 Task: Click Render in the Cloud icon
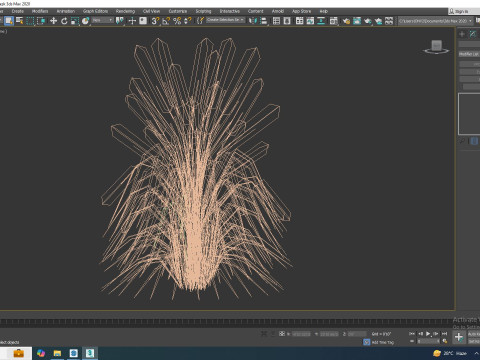[x=378, y=21]
